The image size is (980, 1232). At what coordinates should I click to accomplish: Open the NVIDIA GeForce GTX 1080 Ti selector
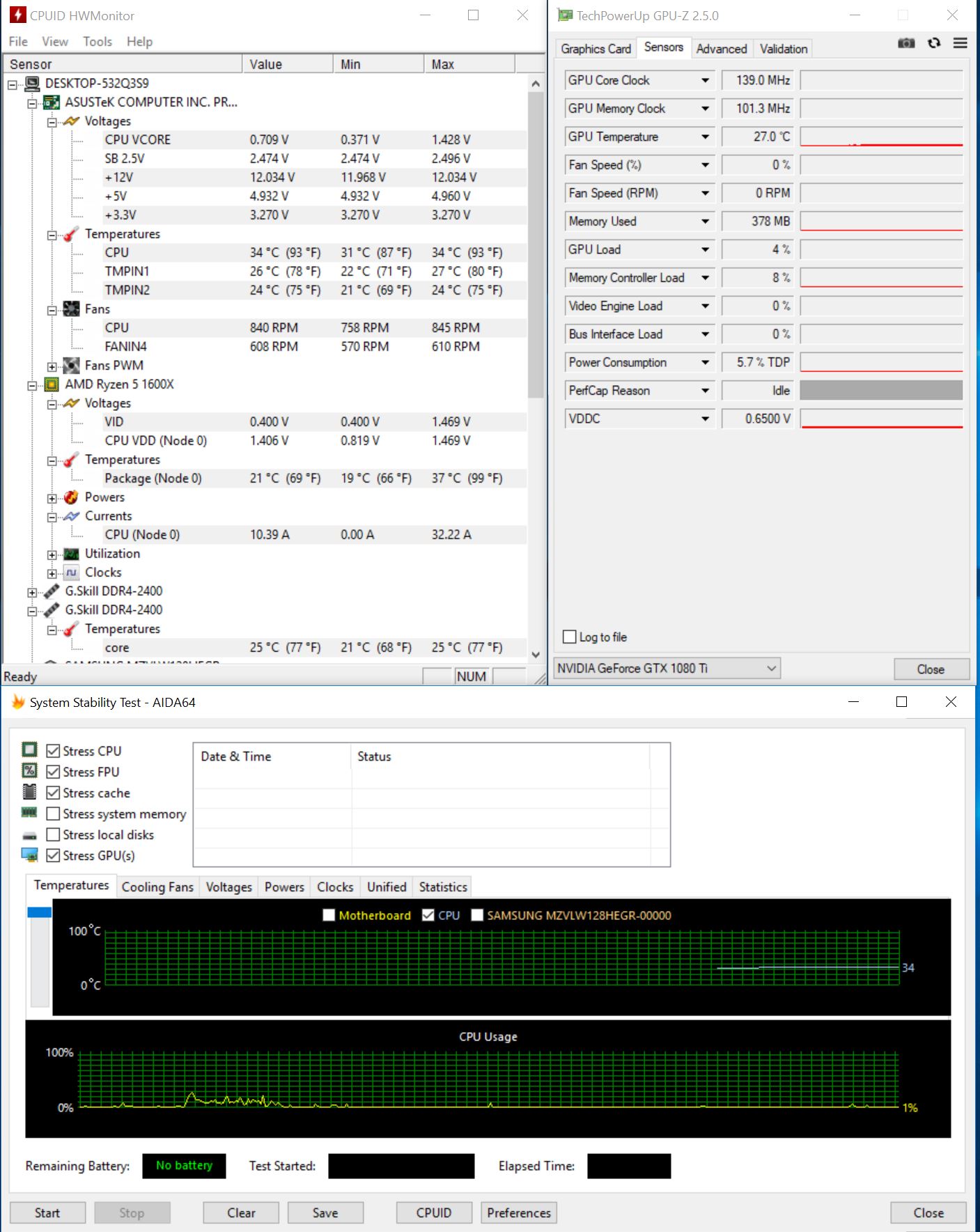(x=667, y=669)
